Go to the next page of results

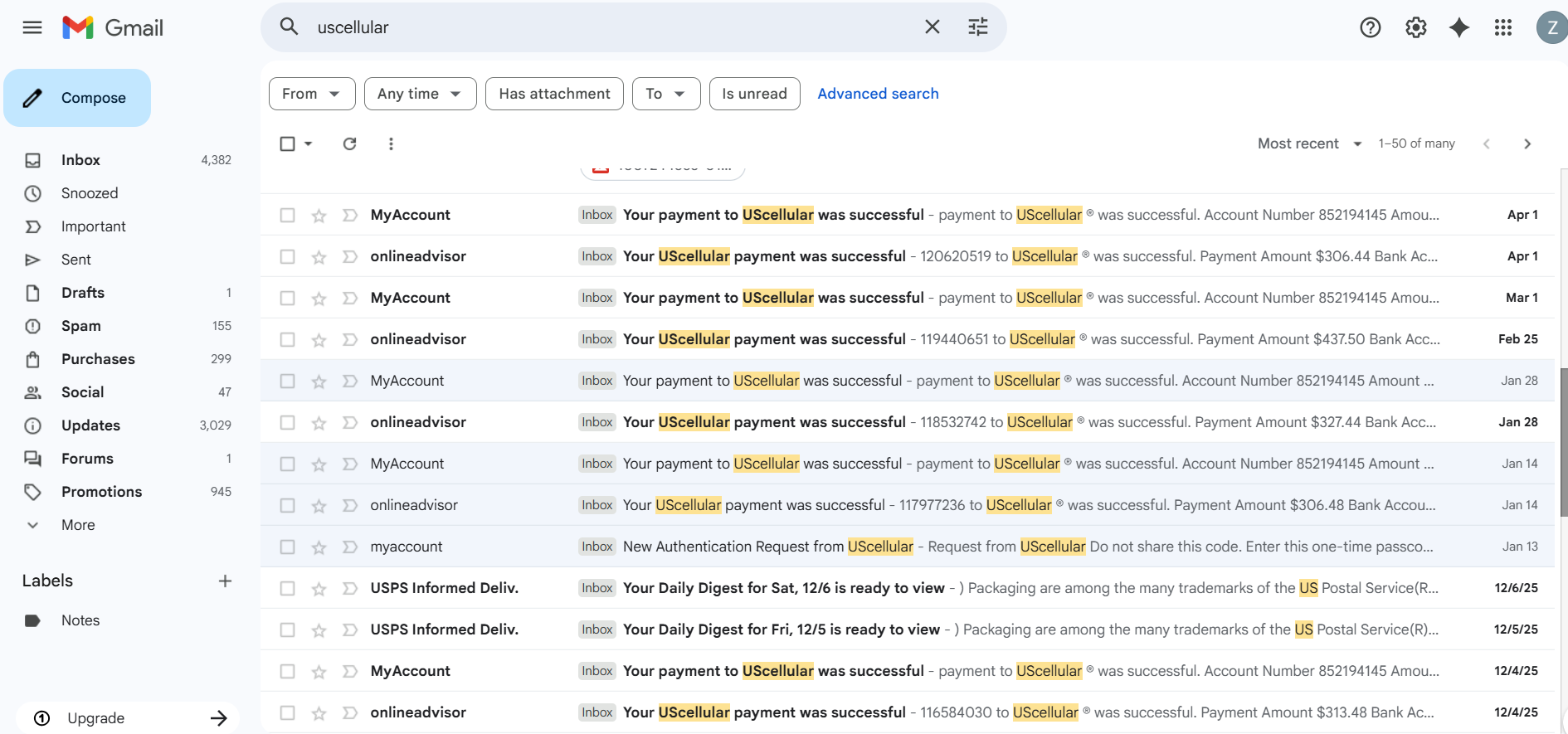point(1527,143)
